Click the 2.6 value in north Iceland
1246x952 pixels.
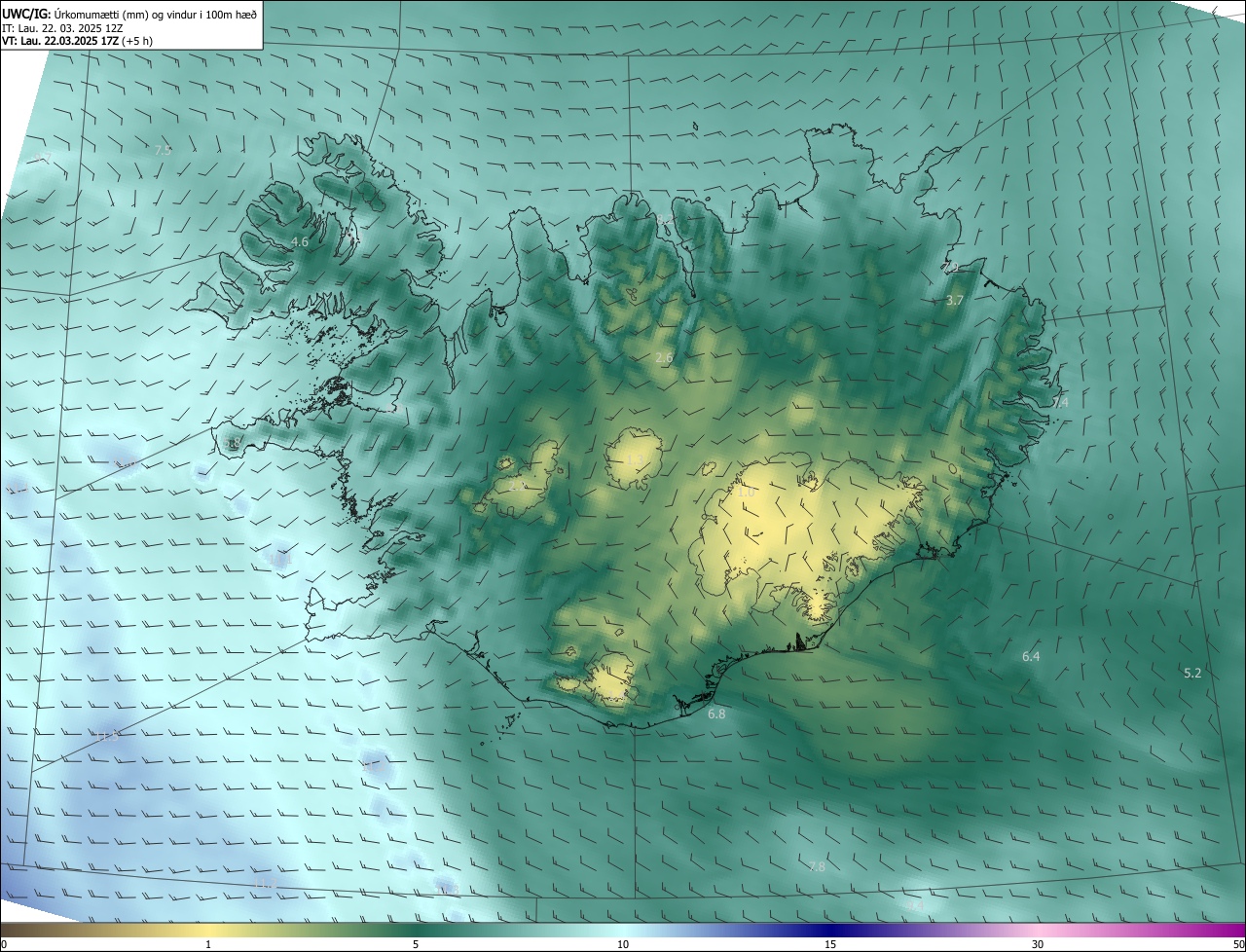(664, 358)
